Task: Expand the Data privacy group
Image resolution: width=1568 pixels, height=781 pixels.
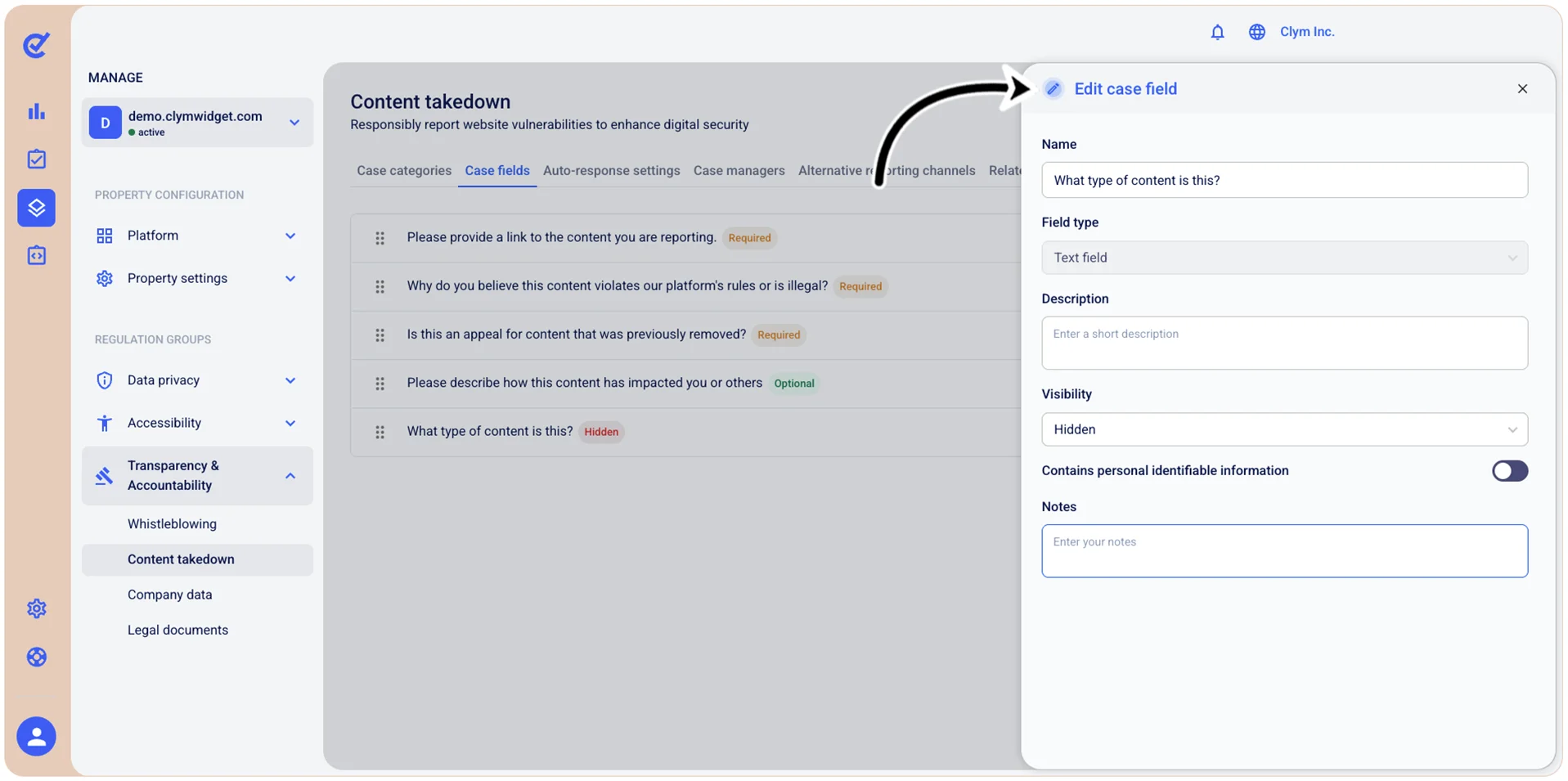Action: click(x=197, y=380)
